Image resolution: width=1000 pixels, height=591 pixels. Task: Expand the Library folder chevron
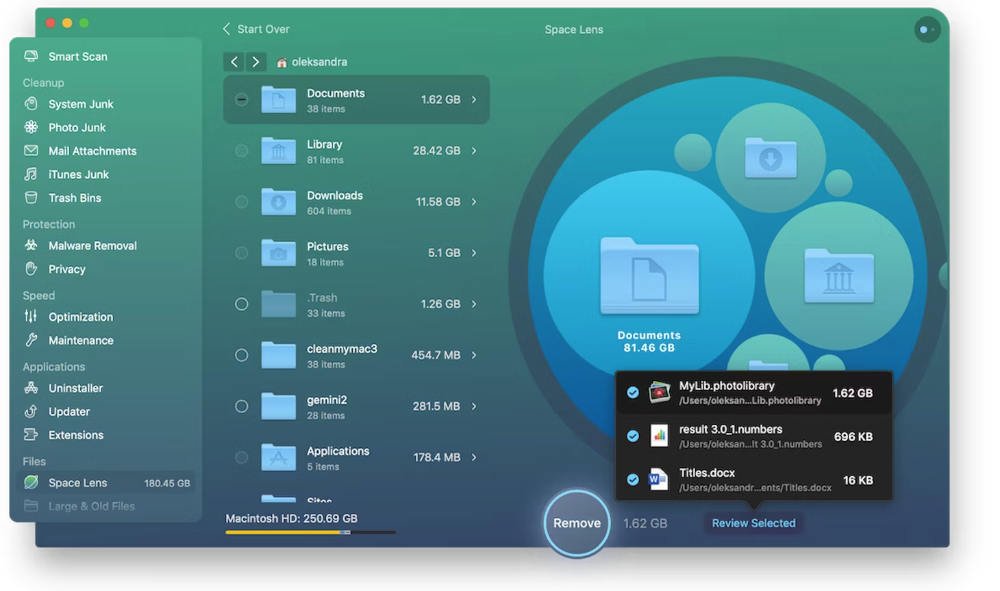474,150
